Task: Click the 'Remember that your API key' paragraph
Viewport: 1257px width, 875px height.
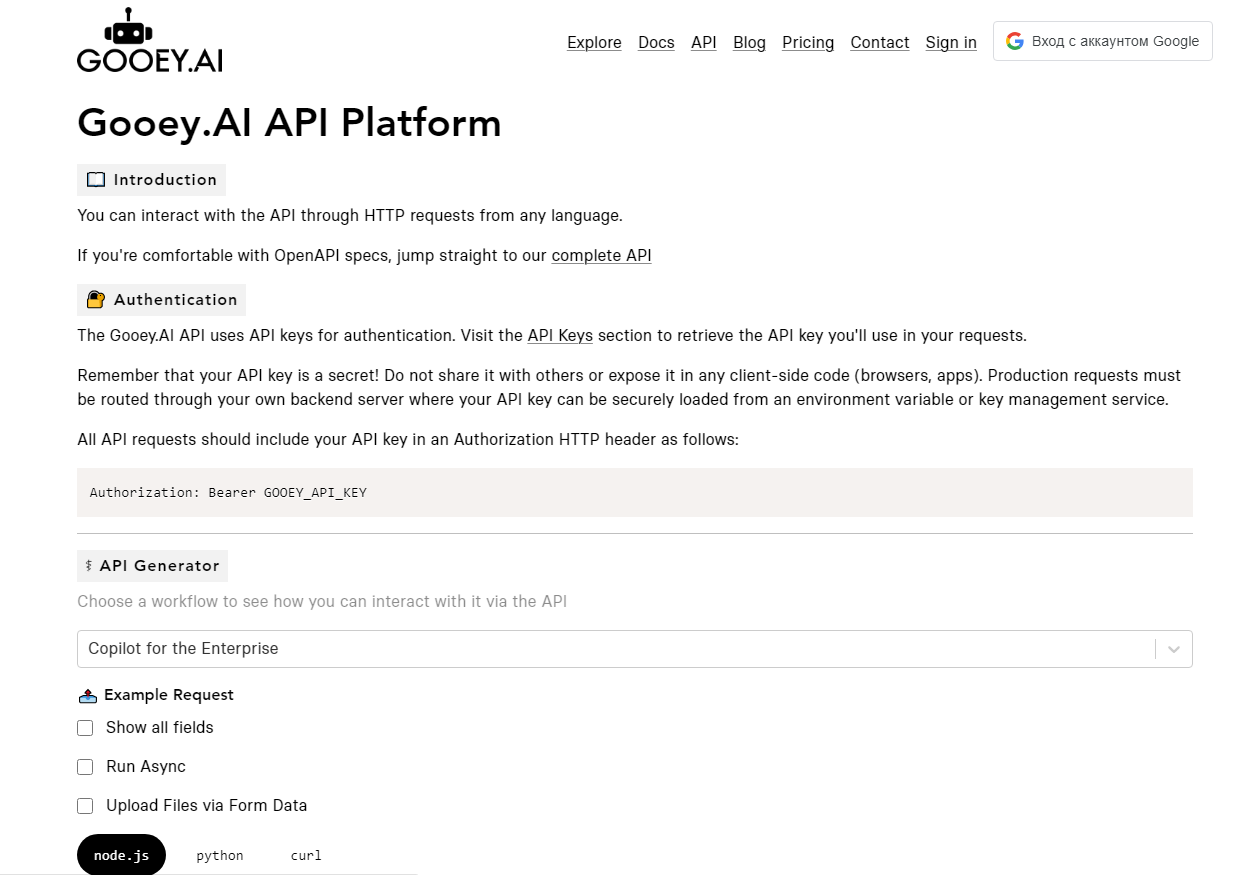Action: pyautogui.click(x=629, y=388)
